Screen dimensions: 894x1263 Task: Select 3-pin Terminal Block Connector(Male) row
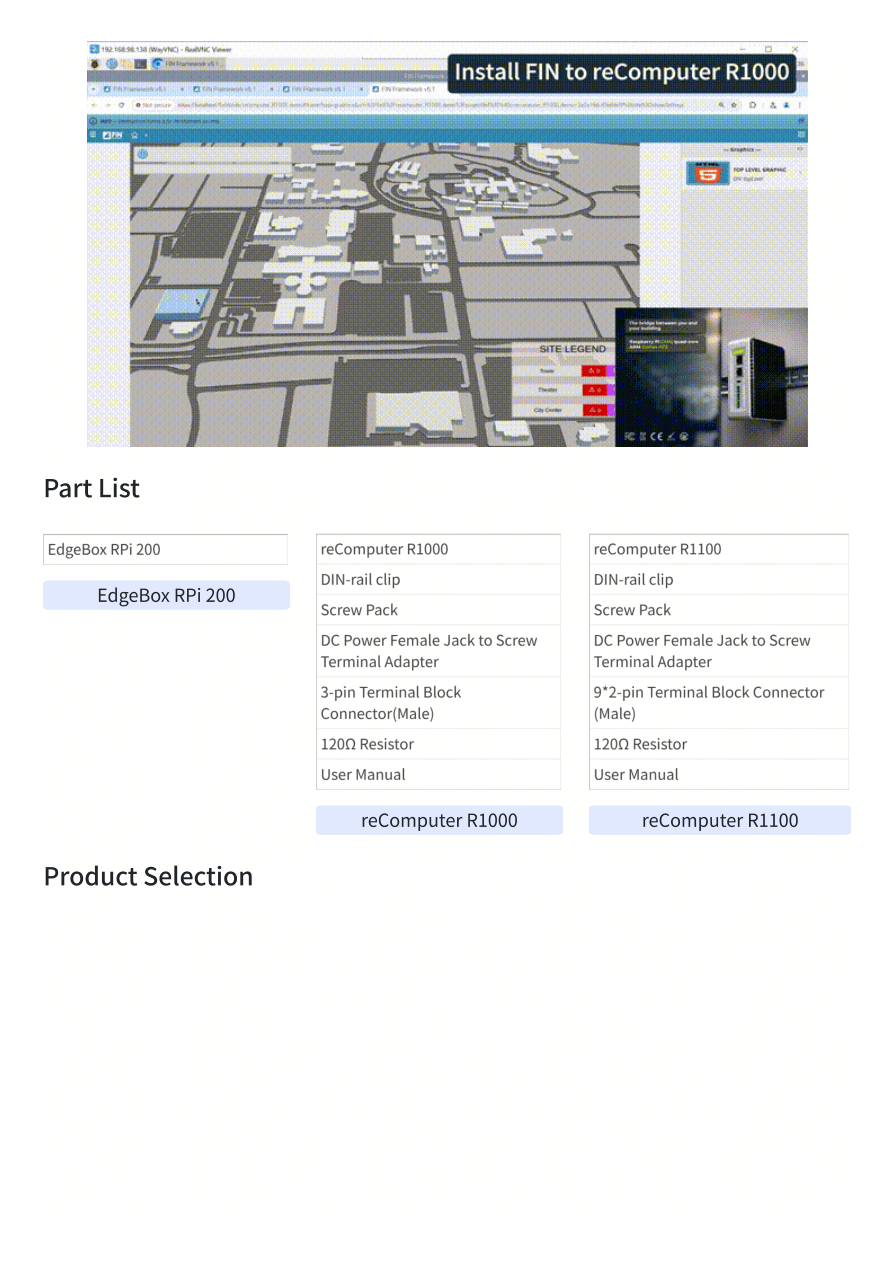[x=439, y=703]
